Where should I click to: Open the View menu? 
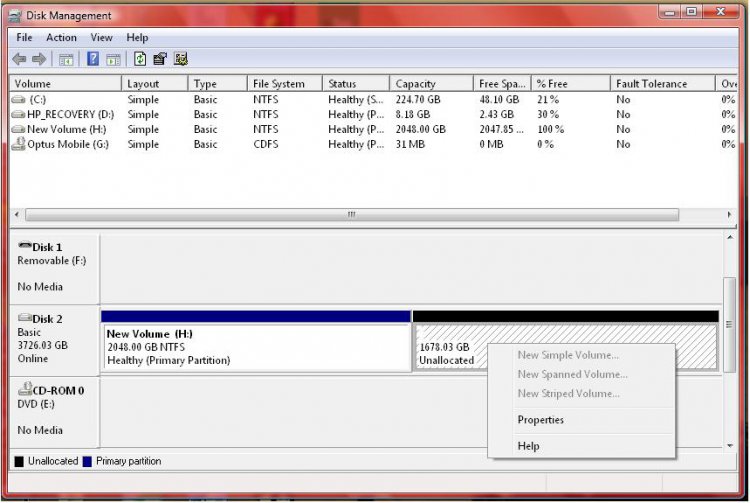coord(101,37)
